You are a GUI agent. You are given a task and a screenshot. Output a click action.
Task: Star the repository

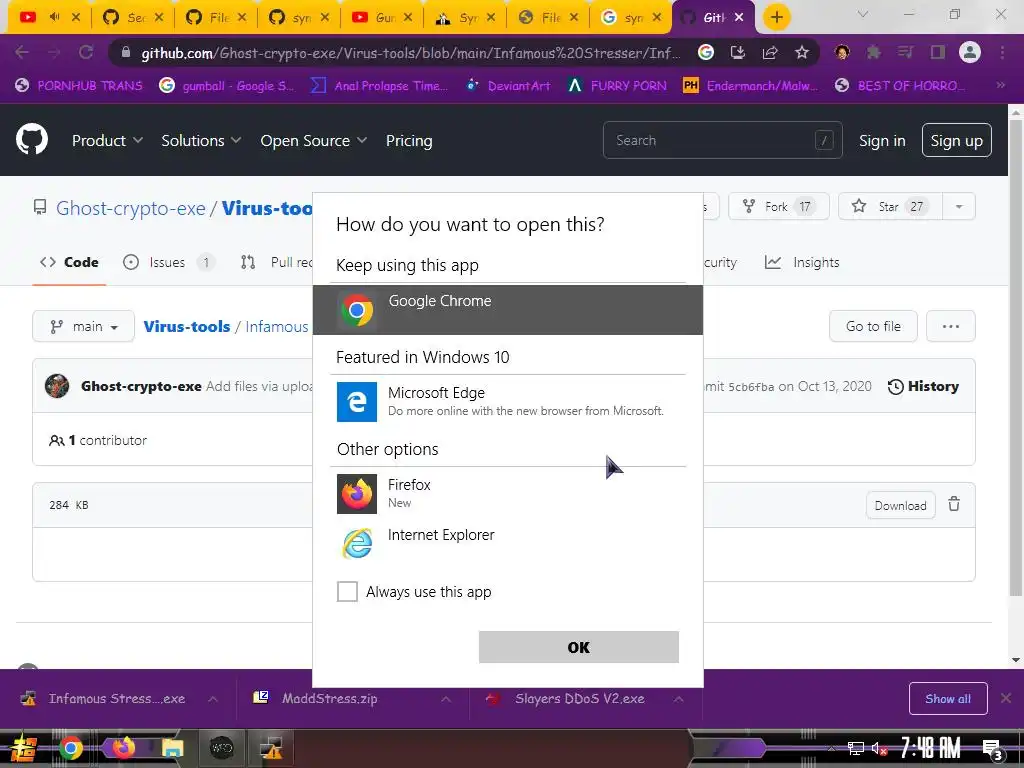890,206
